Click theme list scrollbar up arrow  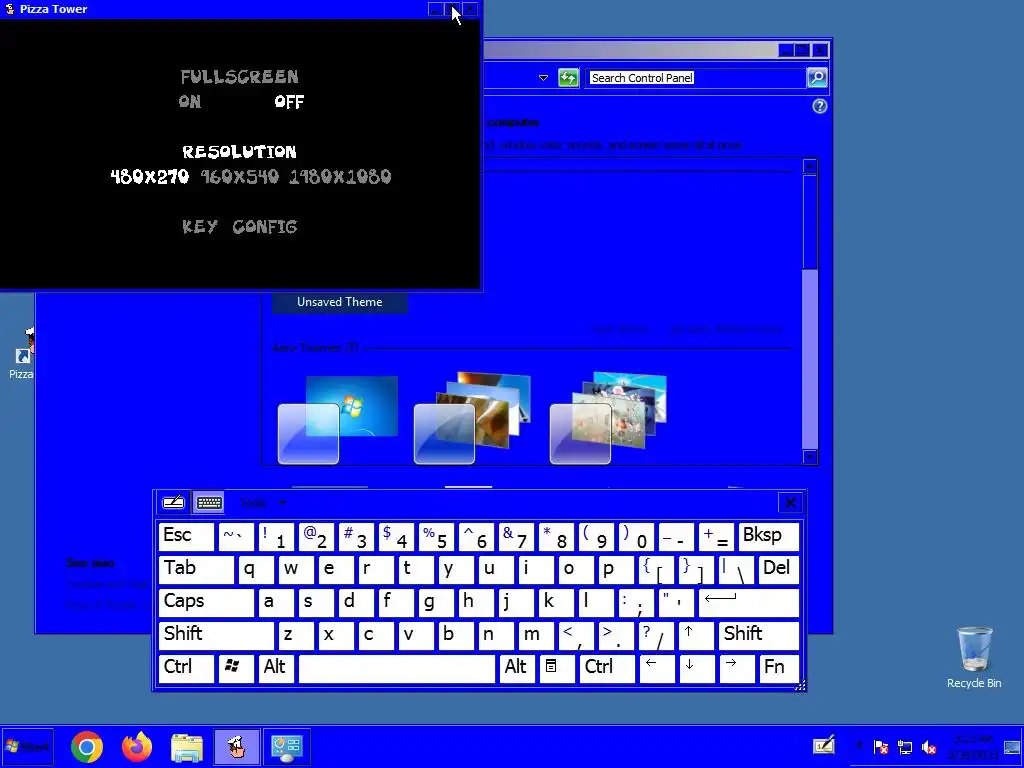[810, 166]
